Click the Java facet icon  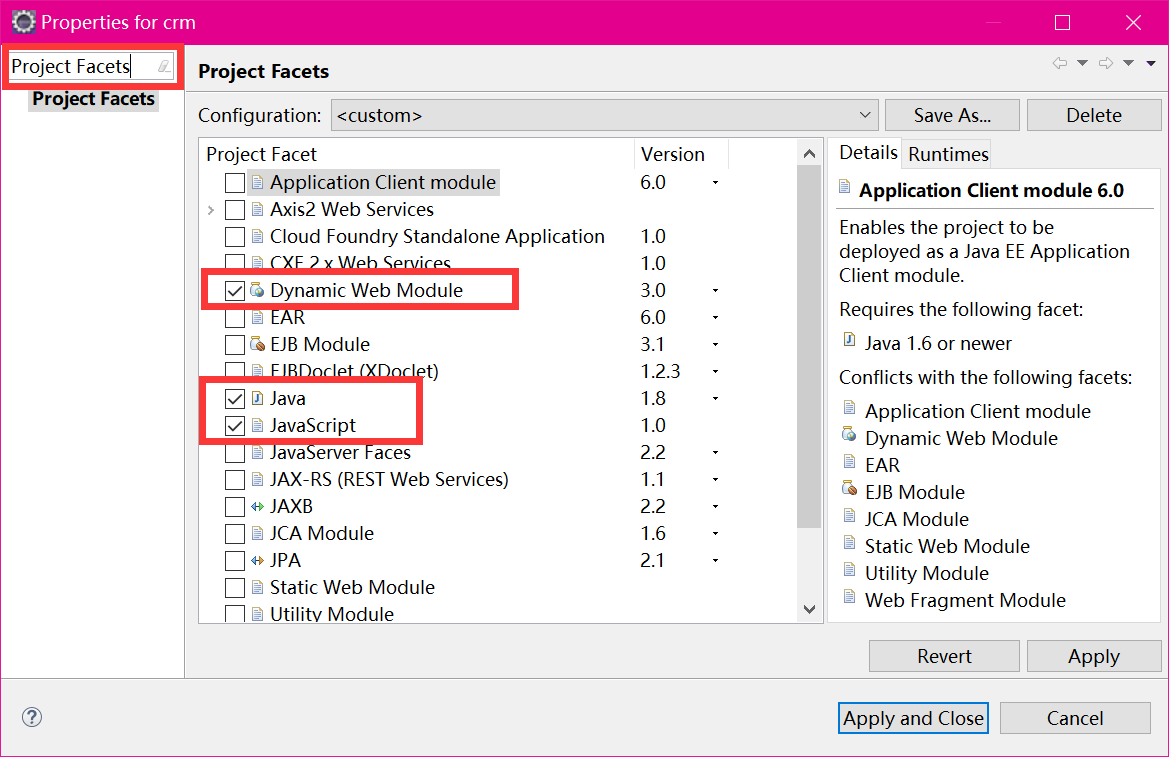[258, 397]
